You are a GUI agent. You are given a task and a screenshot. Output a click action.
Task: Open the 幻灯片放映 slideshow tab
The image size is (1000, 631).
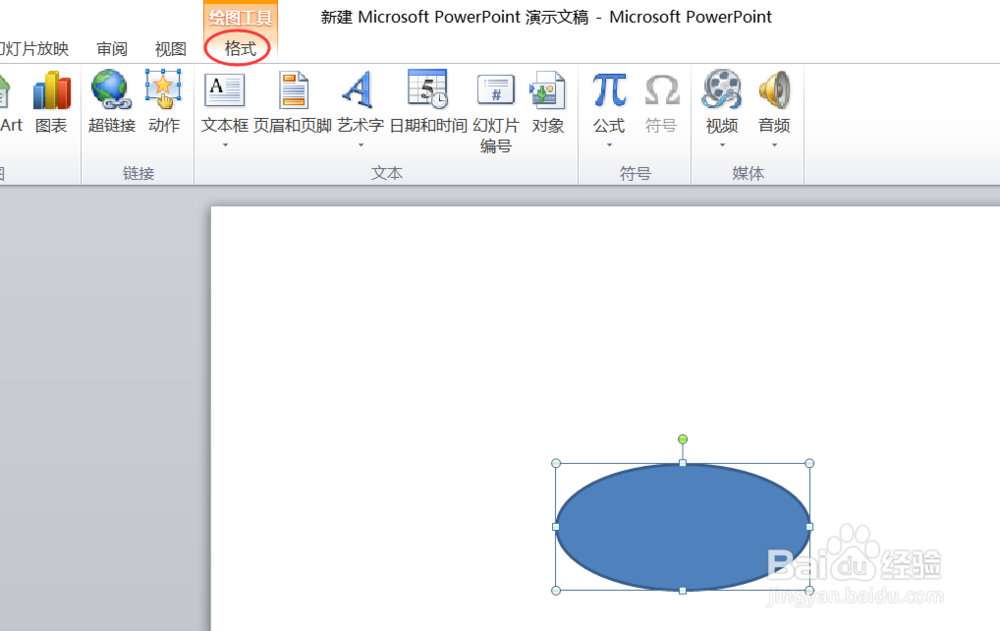click(34, 49)
